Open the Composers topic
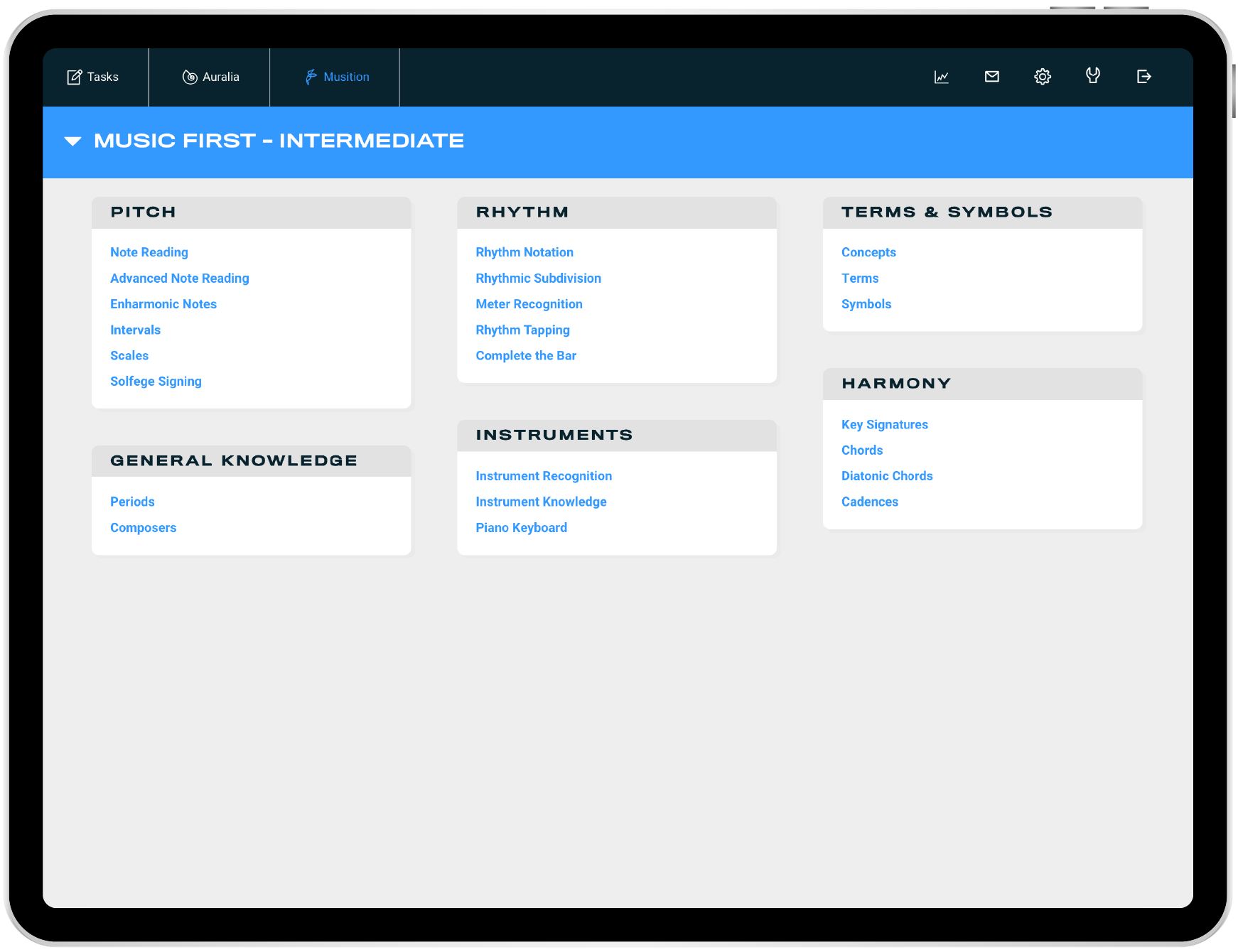 [x=144, y=527]
